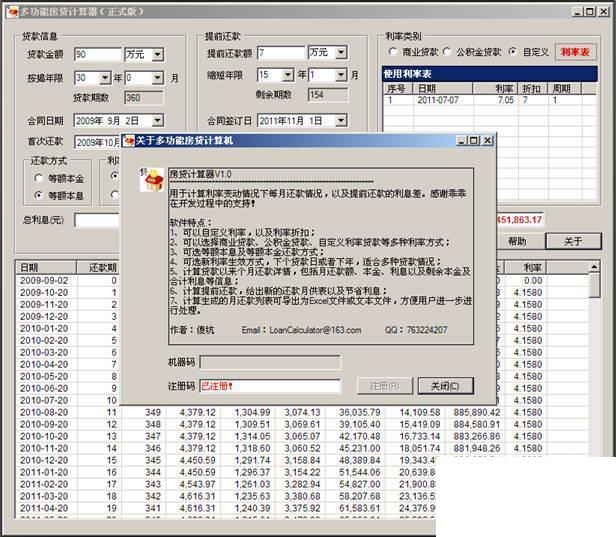Expand the 合同日期 date picker
This screenshot has height=537, width=616.
158,120
